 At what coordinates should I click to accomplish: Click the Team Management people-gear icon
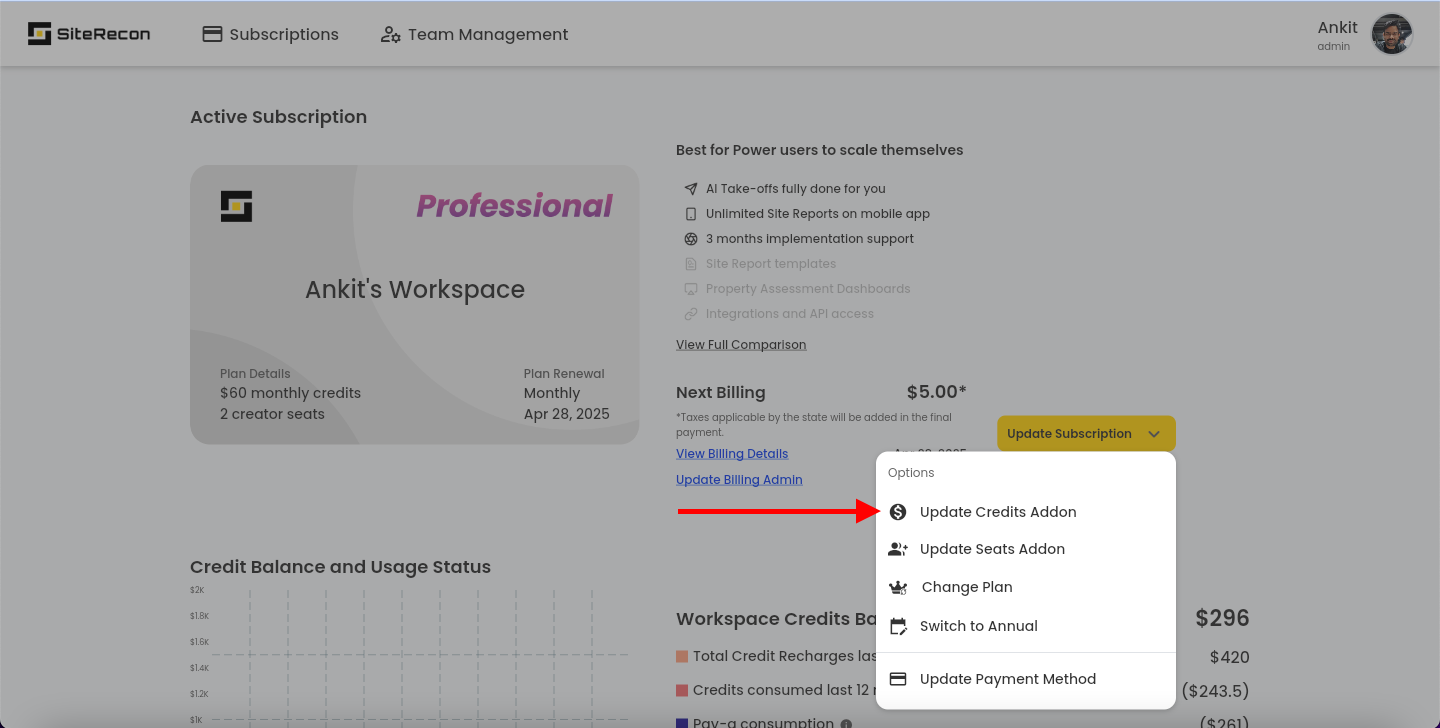(390, 35)
